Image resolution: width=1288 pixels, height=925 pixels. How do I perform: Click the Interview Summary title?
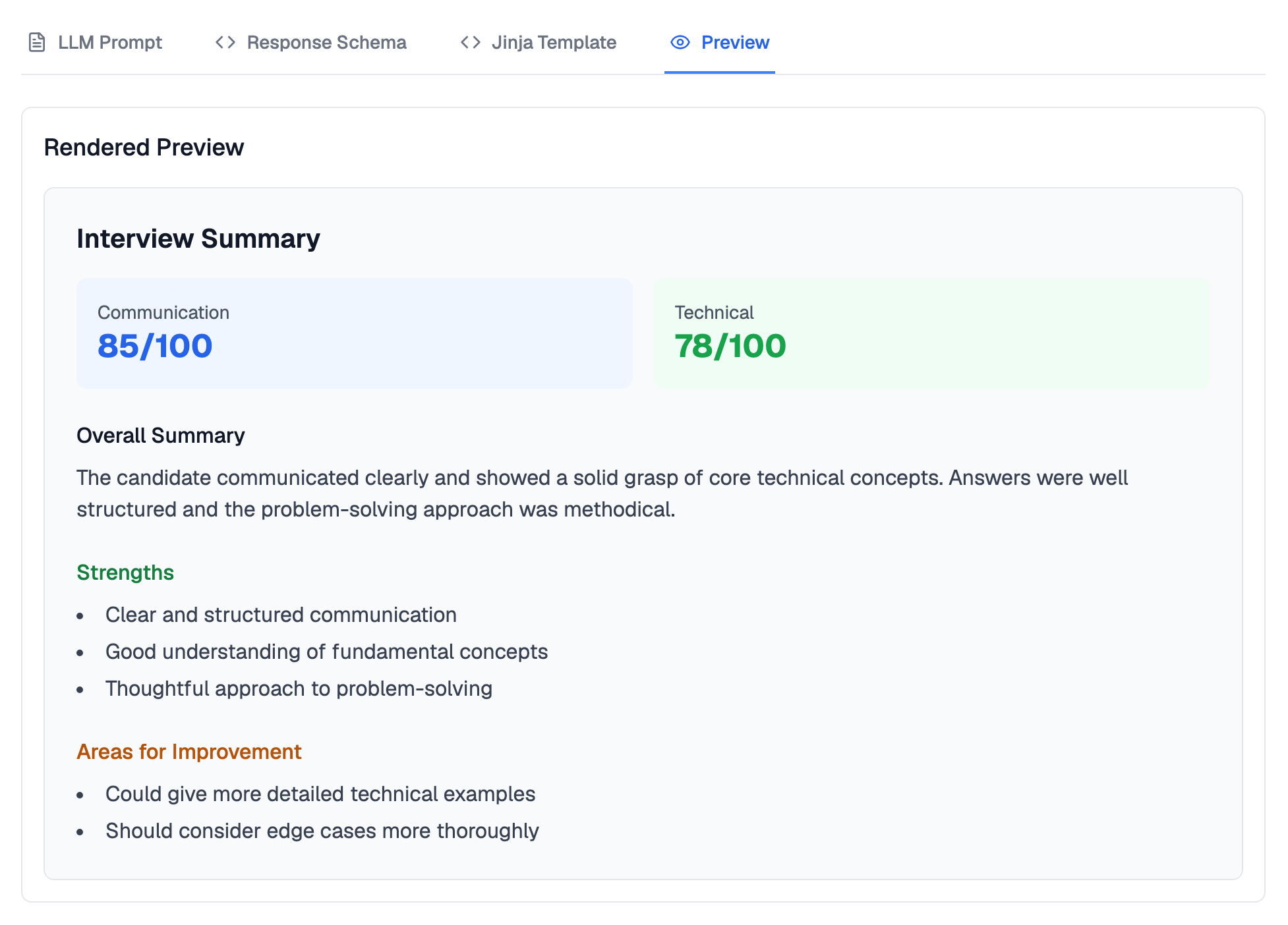point(198,238)
